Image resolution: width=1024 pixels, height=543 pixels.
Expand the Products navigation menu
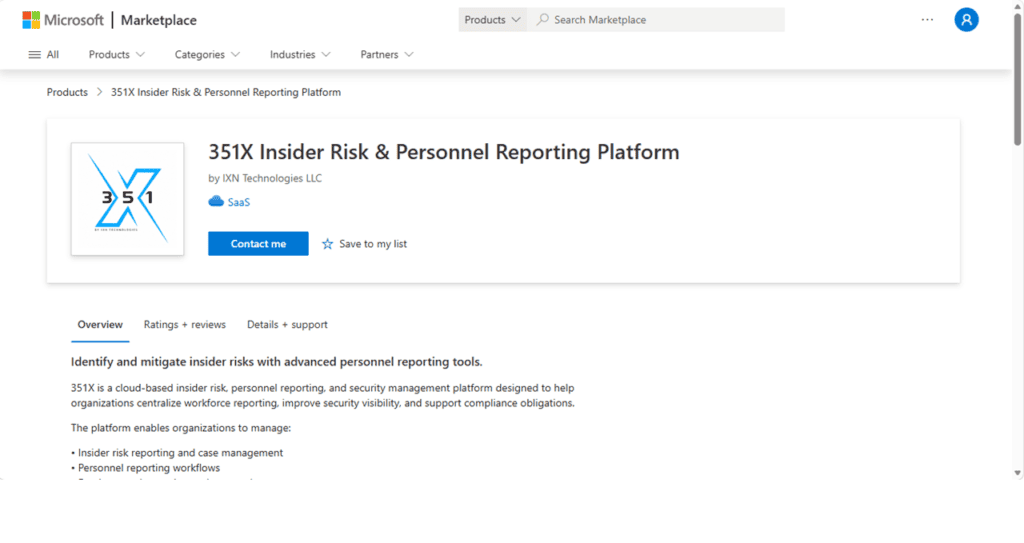point(117,55)
